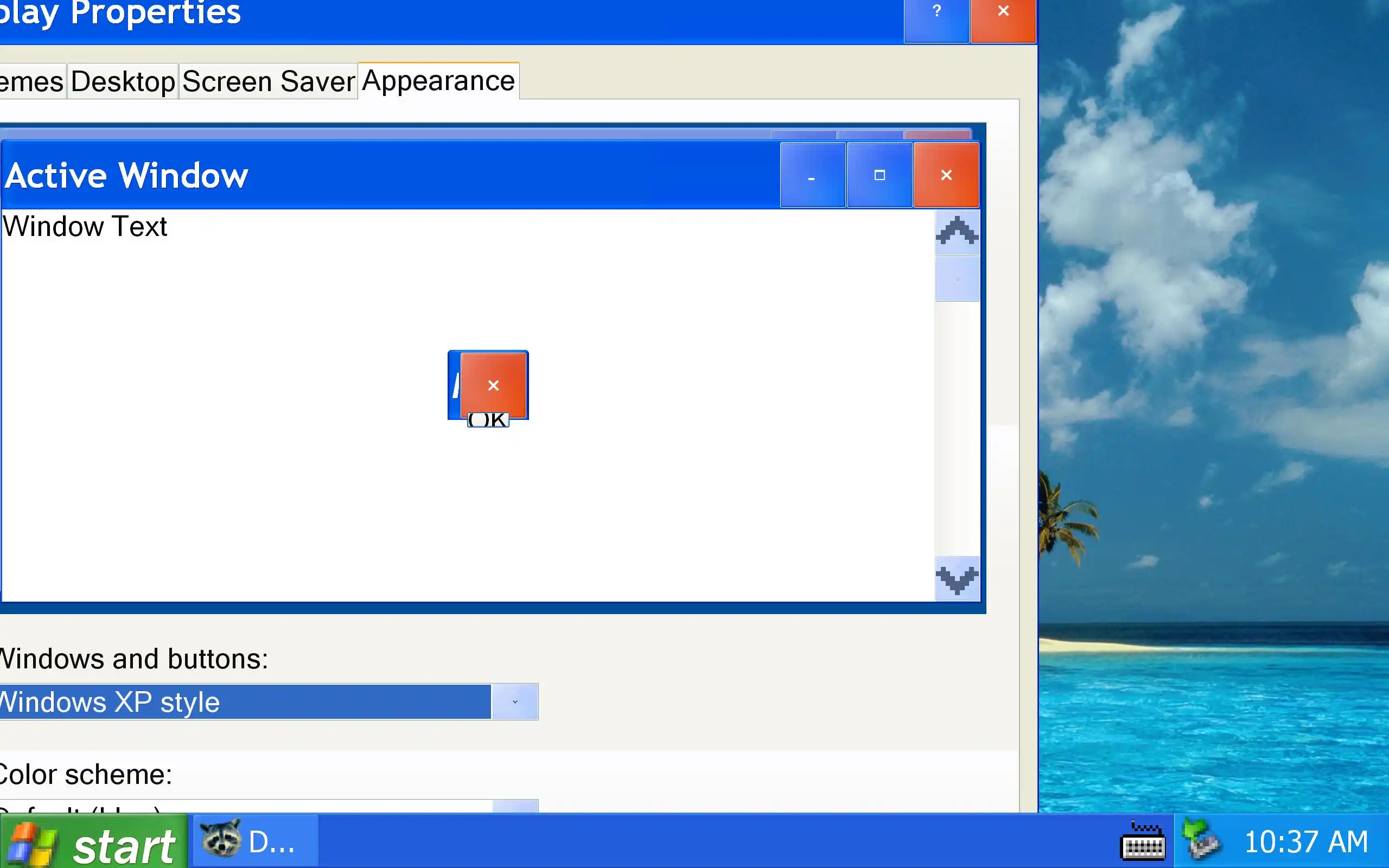Click the preview scrollbar thumb
This screenshot has width=1389, height=868.
pyautogui.click(x=957, y=278)
